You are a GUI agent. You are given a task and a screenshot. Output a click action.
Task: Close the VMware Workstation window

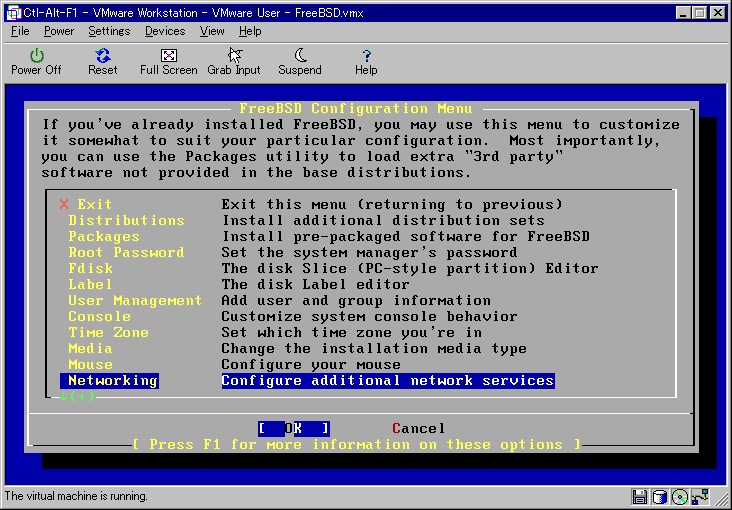pyautogui.click(x=718, y=13)
